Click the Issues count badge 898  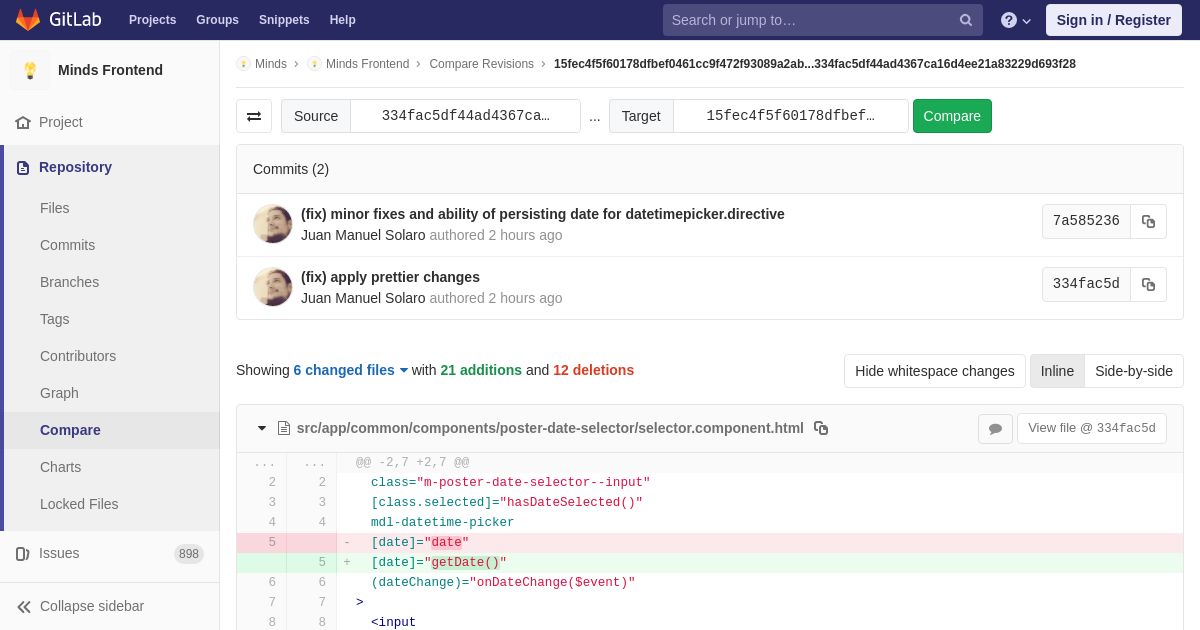[189, 553]
